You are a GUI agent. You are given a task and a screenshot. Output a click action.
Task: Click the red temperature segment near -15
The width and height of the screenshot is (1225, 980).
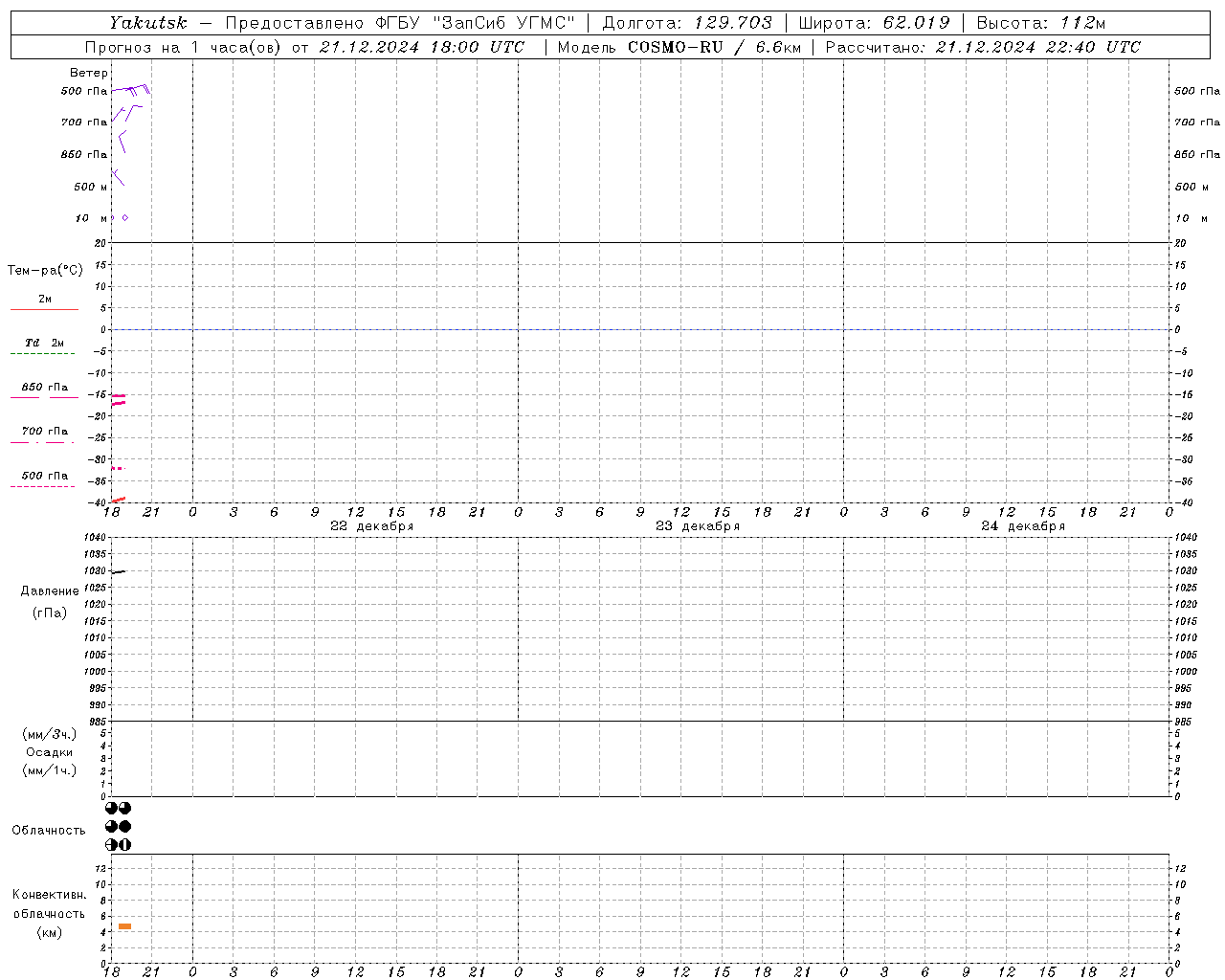coord(119,396)
